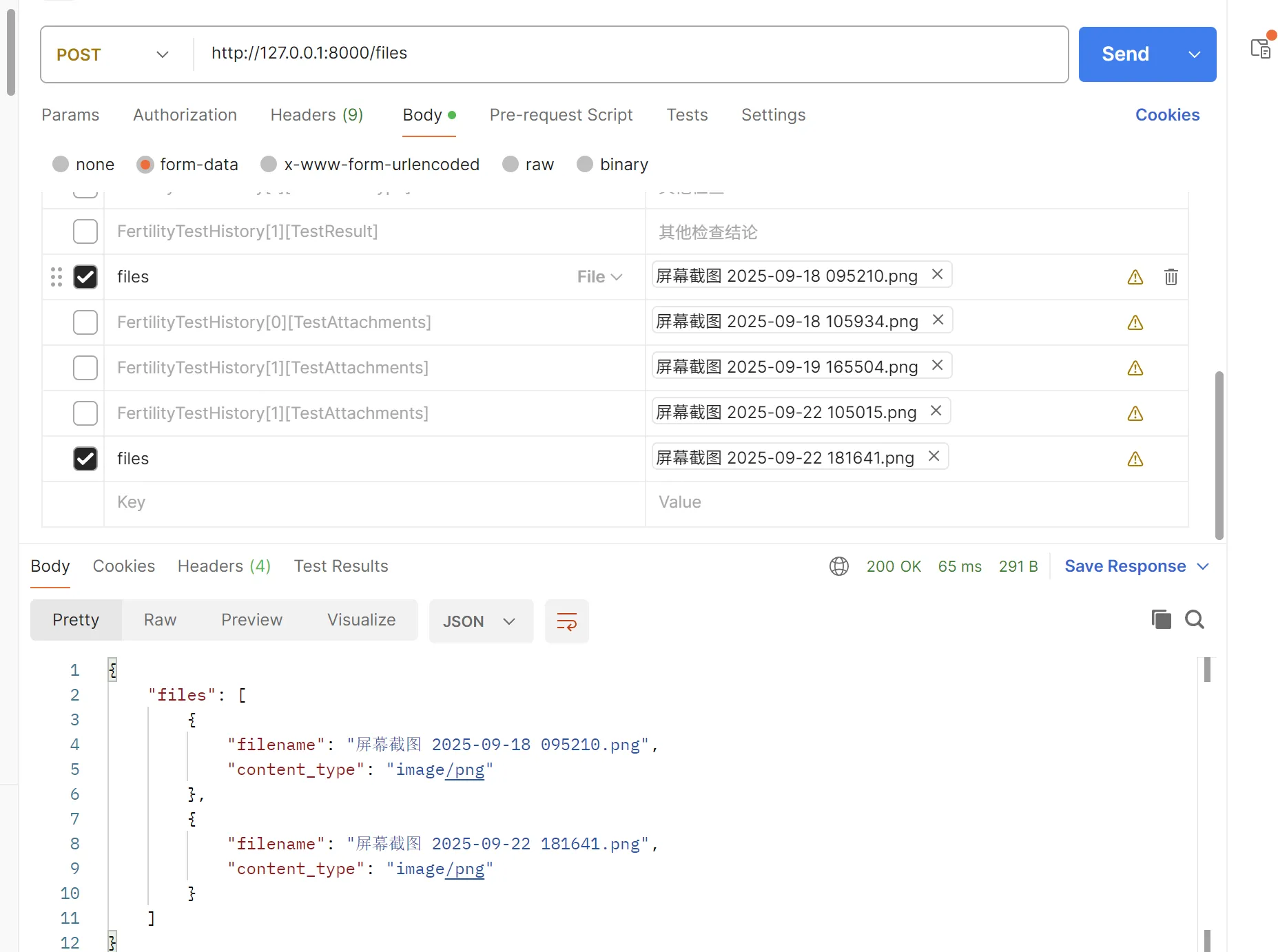
Task: Remove file 屏幕截图 2025-09-18 105934.png with X
Action: pos(938,320)
